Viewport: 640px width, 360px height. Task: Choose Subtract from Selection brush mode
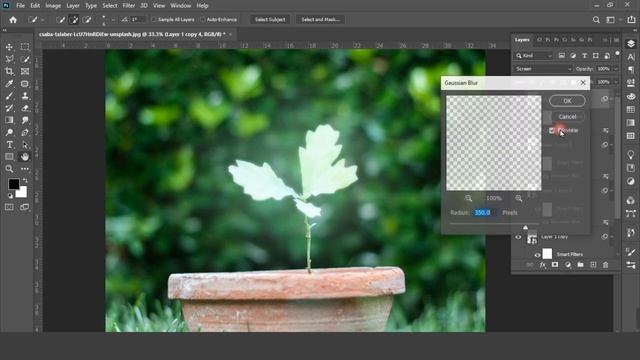pyautogui.click(x=87, y=20)
